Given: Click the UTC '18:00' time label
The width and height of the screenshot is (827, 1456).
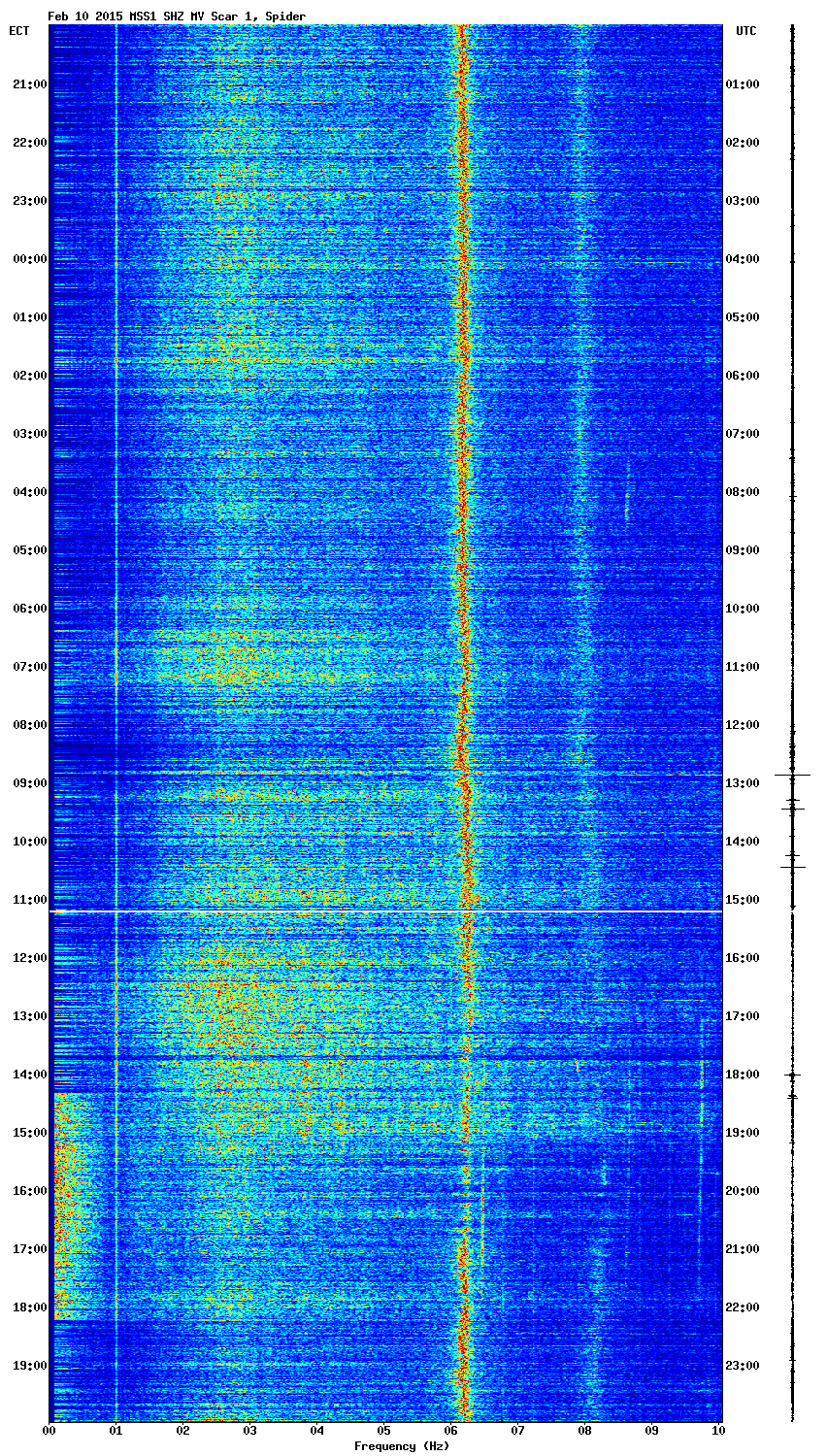Looking at the screenshot, I should point(743,1075).
